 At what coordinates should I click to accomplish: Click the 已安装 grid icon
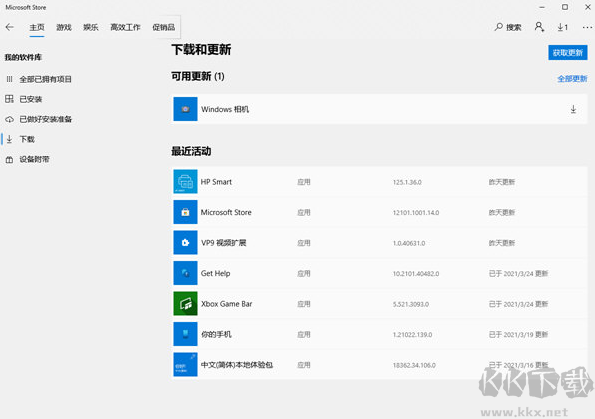coord(9,99)
